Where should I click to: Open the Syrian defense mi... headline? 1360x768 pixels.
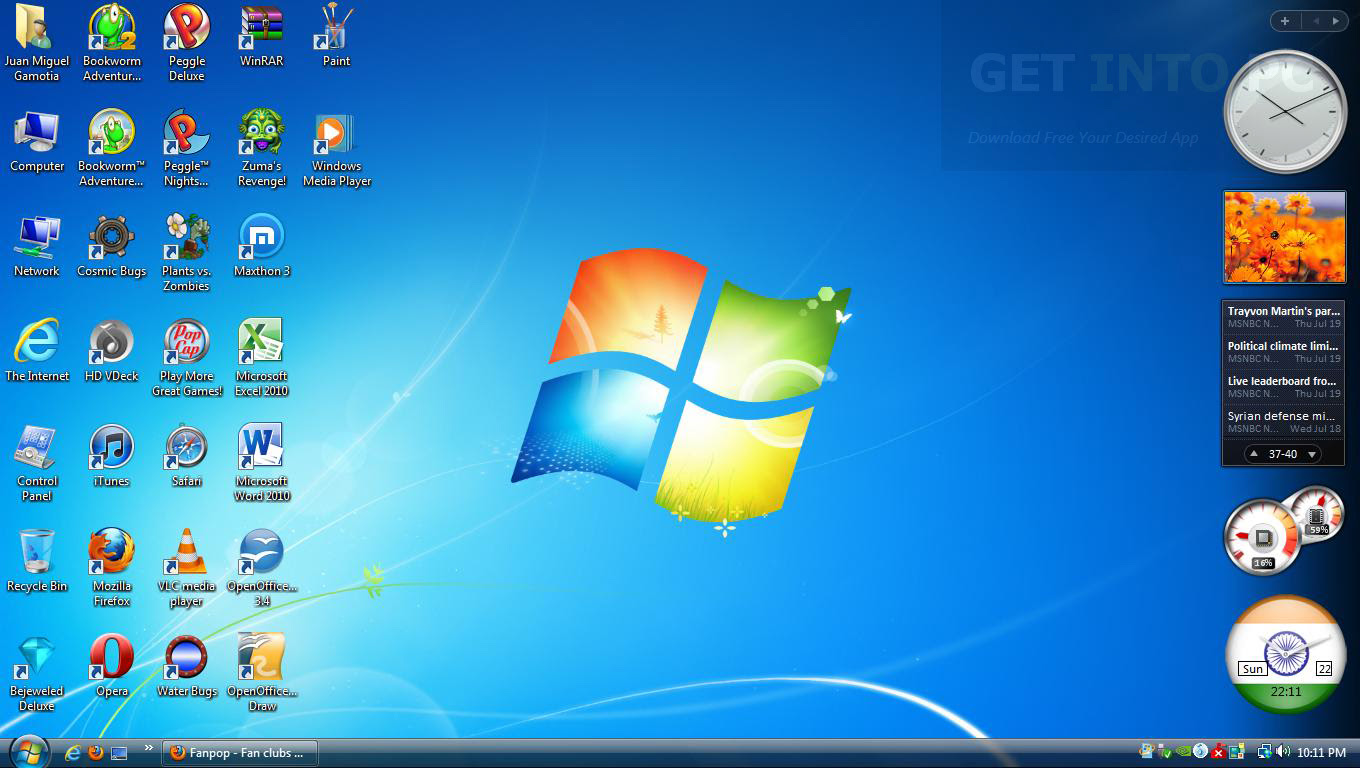(1284, 422)
